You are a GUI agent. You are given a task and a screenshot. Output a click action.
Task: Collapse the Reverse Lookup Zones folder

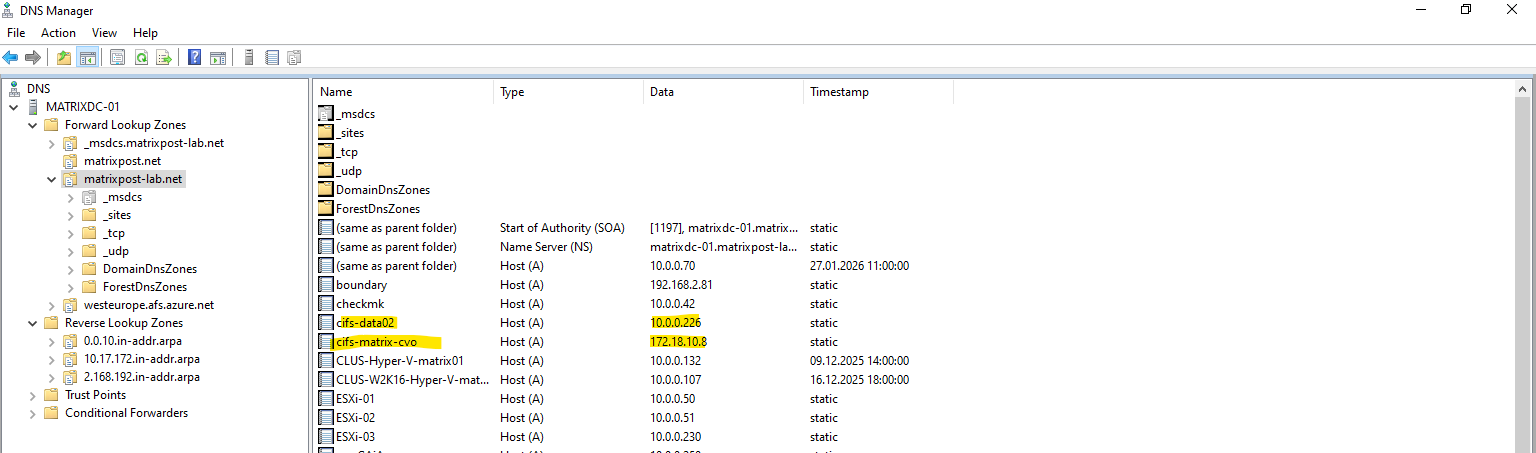[33, 323]
